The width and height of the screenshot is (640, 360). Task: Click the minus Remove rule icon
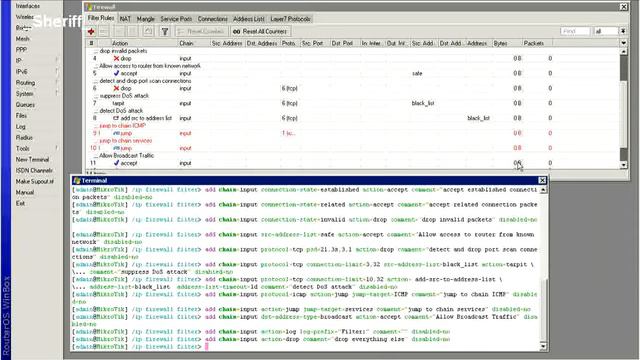pos(104,31)
